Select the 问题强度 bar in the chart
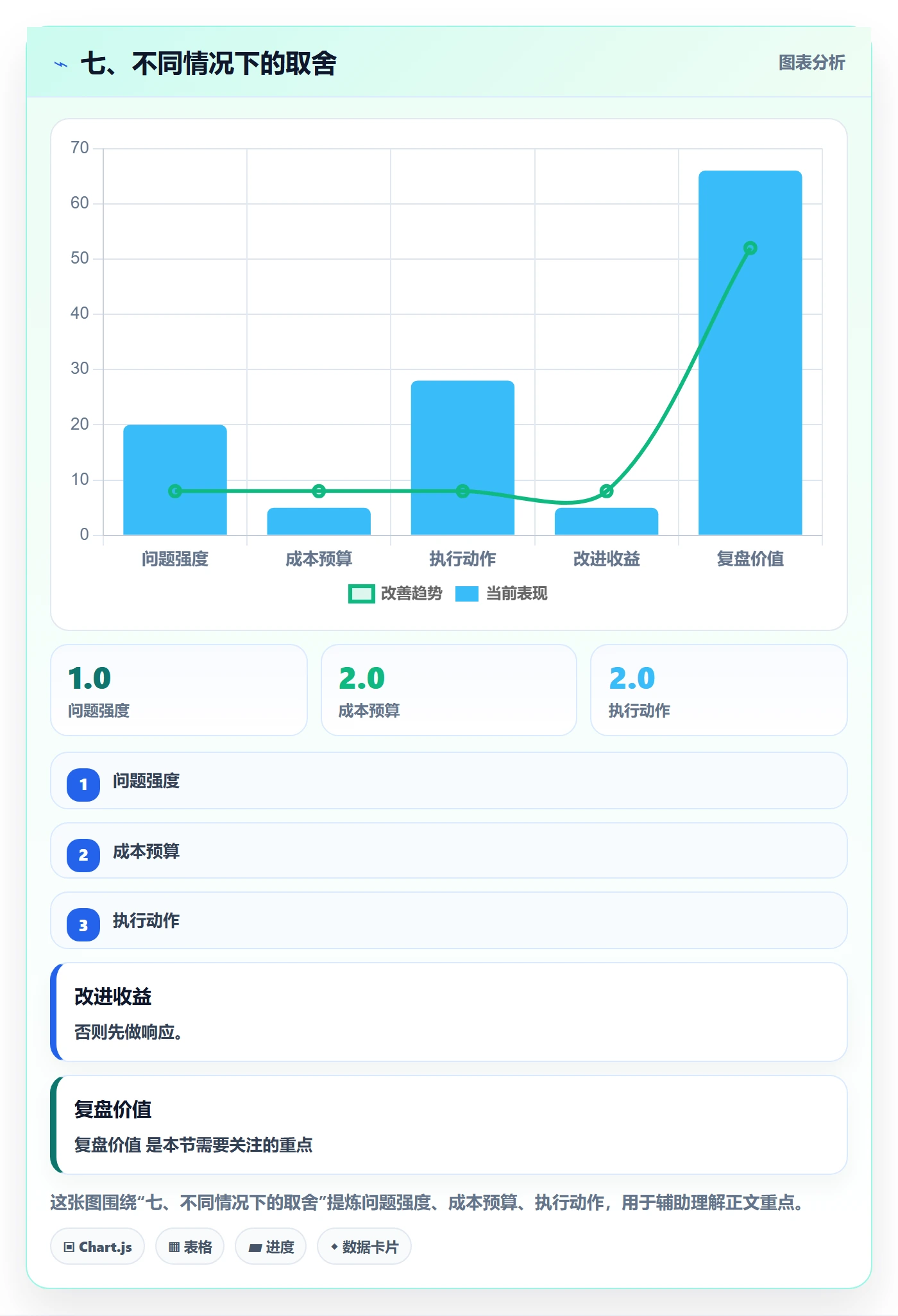 175,480
